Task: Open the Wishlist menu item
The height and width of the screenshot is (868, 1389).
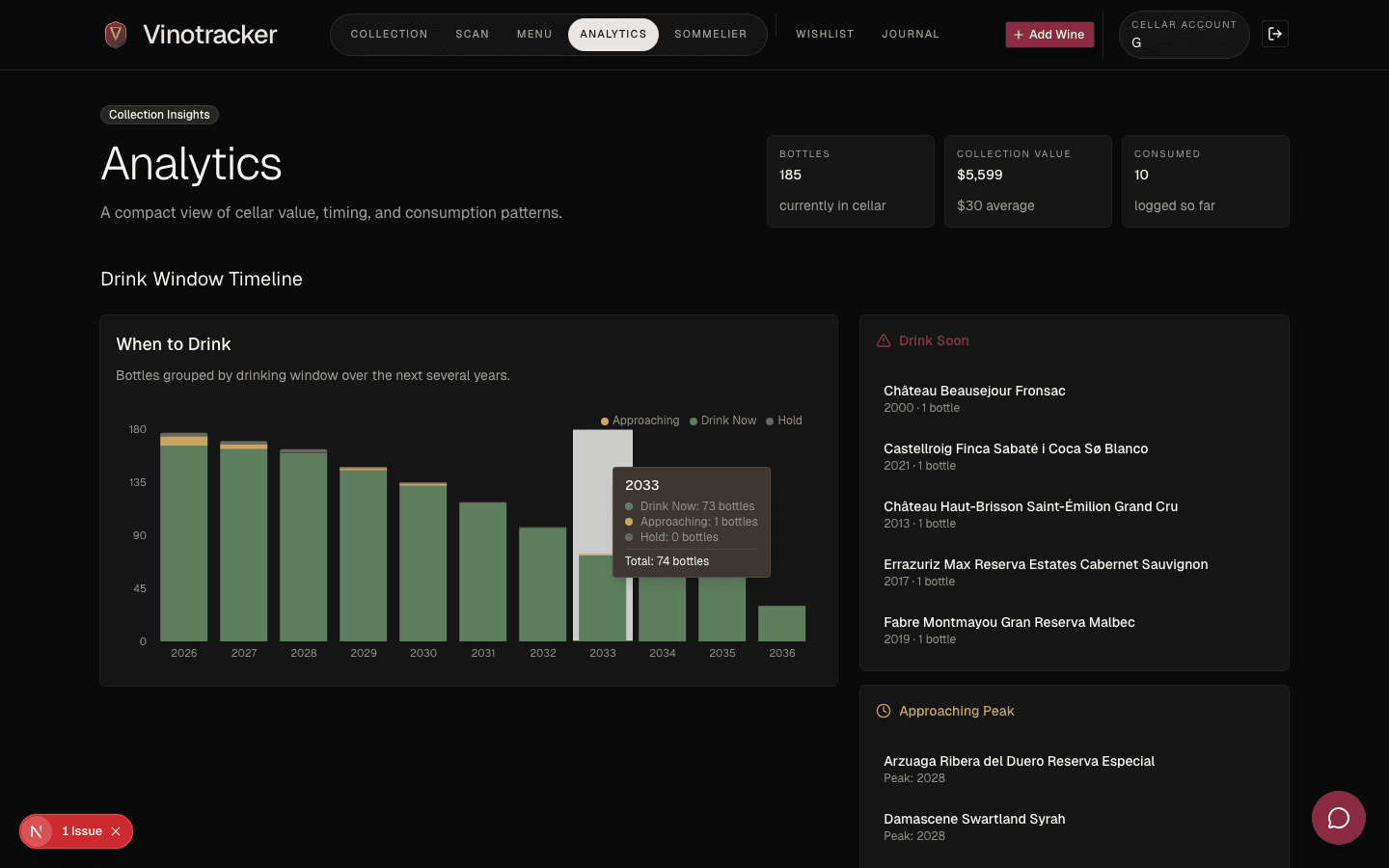Action: pyautogui.click(x=825, y=34)
